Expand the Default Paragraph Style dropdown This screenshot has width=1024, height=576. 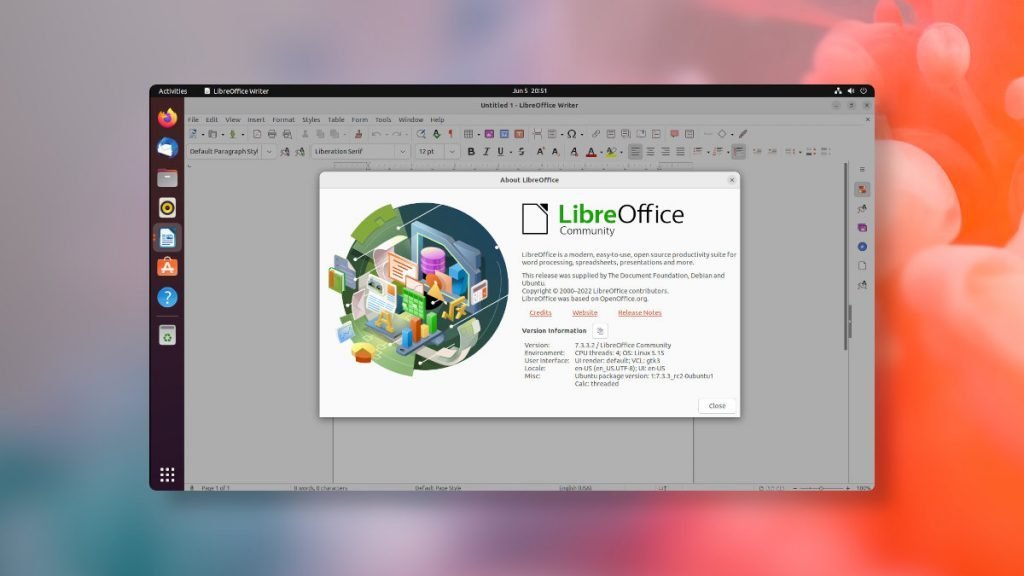coord(269,152)
